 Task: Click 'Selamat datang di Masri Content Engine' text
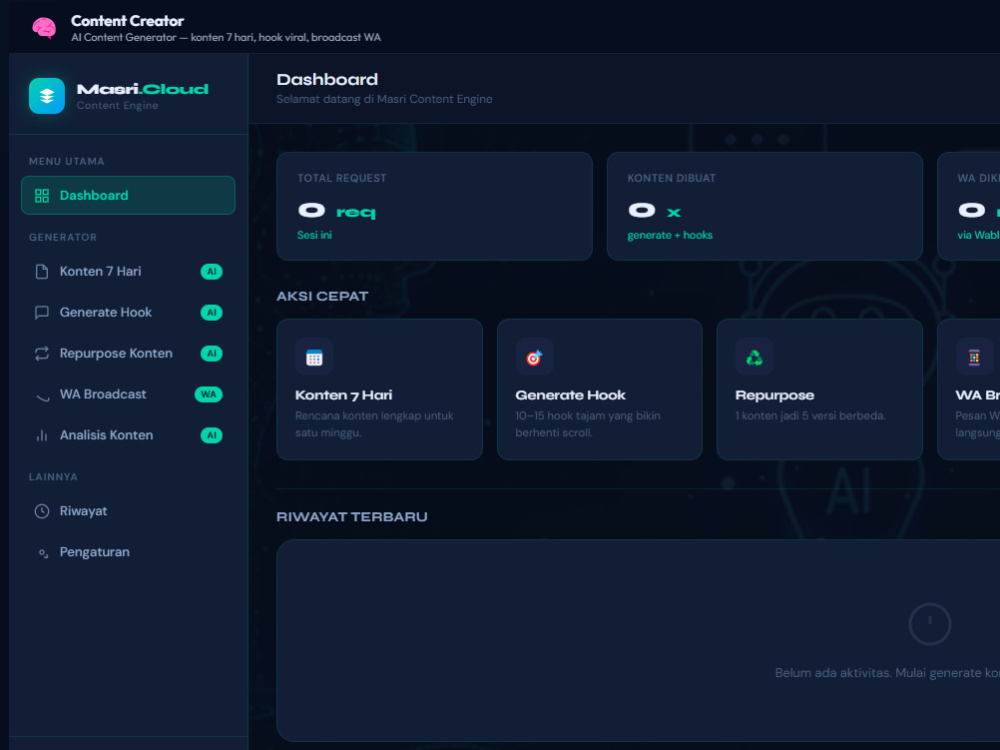point(384,99)
